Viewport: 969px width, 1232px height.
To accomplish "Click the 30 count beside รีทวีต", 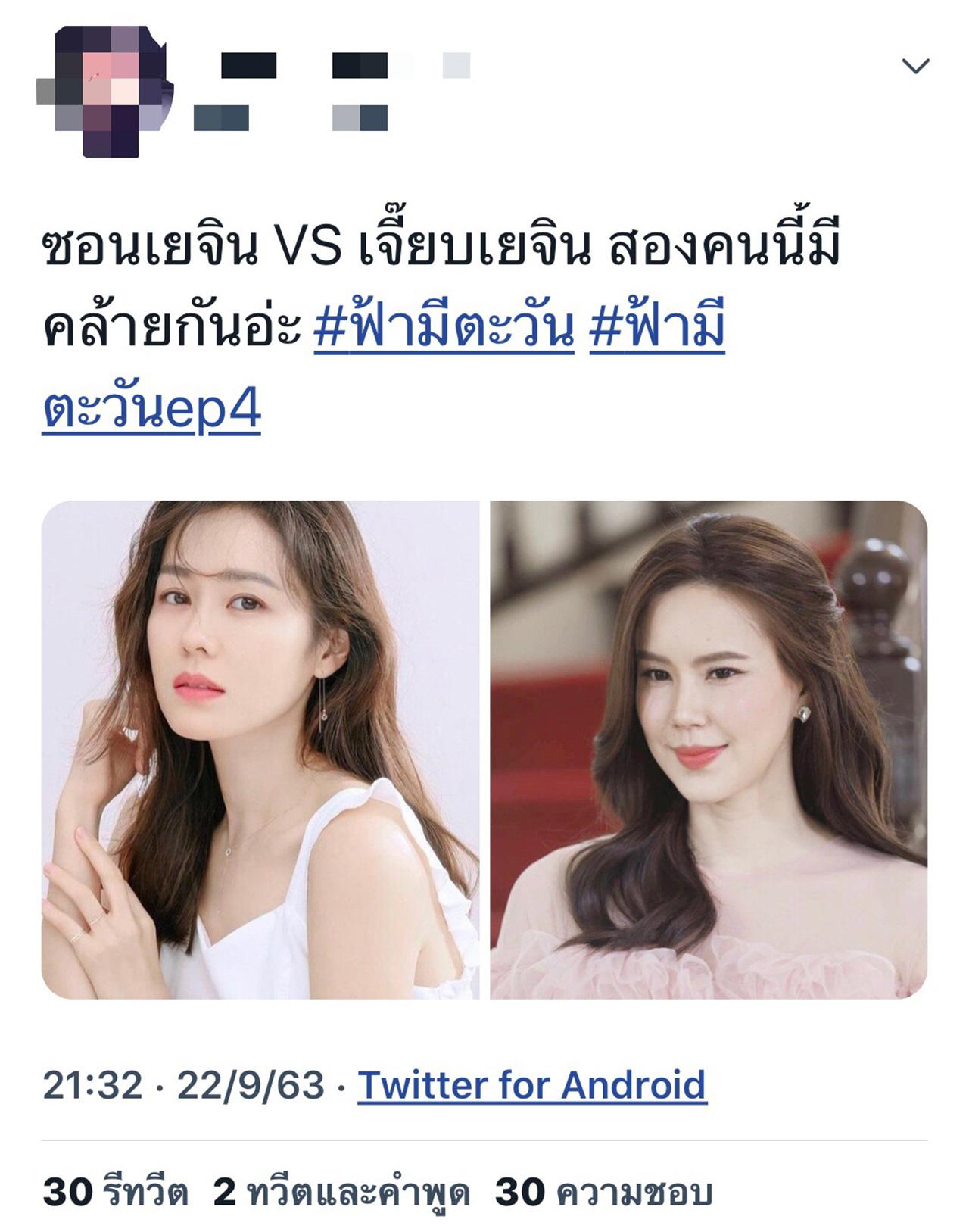I will [67, 1193].
